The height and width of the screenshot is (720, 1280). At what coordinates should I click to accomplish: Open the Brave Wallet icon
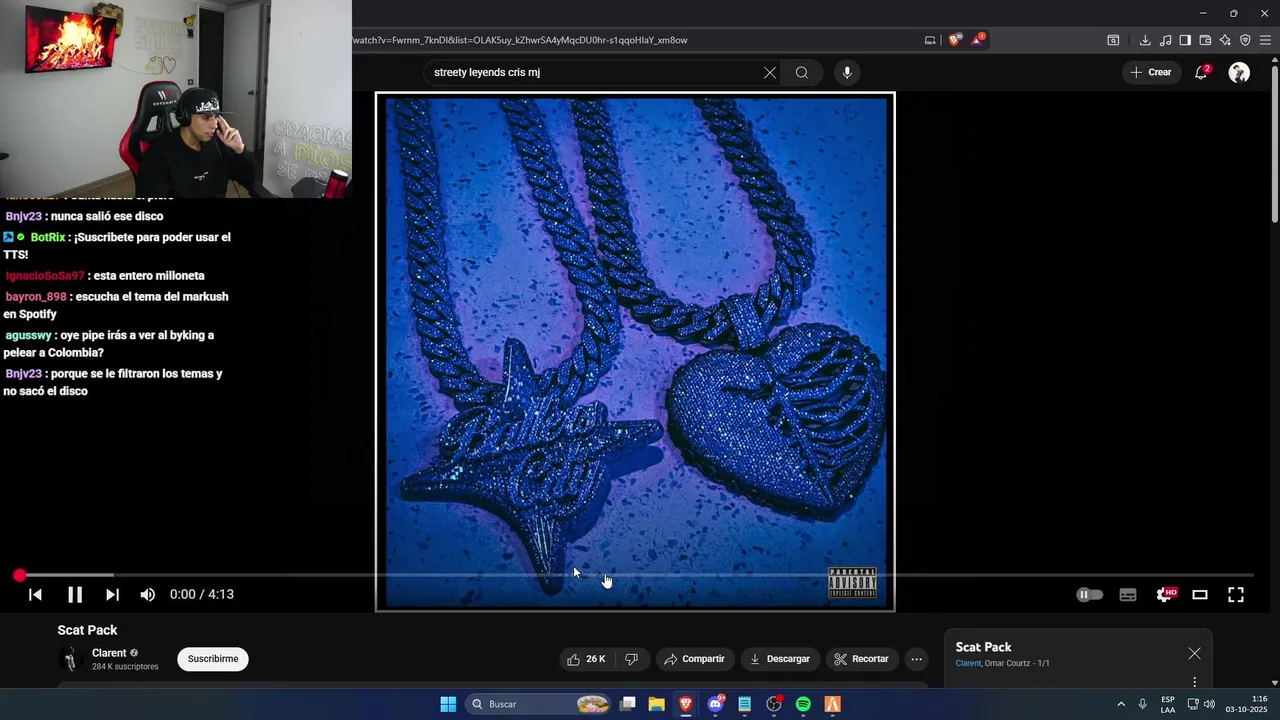coord(1205,40)
